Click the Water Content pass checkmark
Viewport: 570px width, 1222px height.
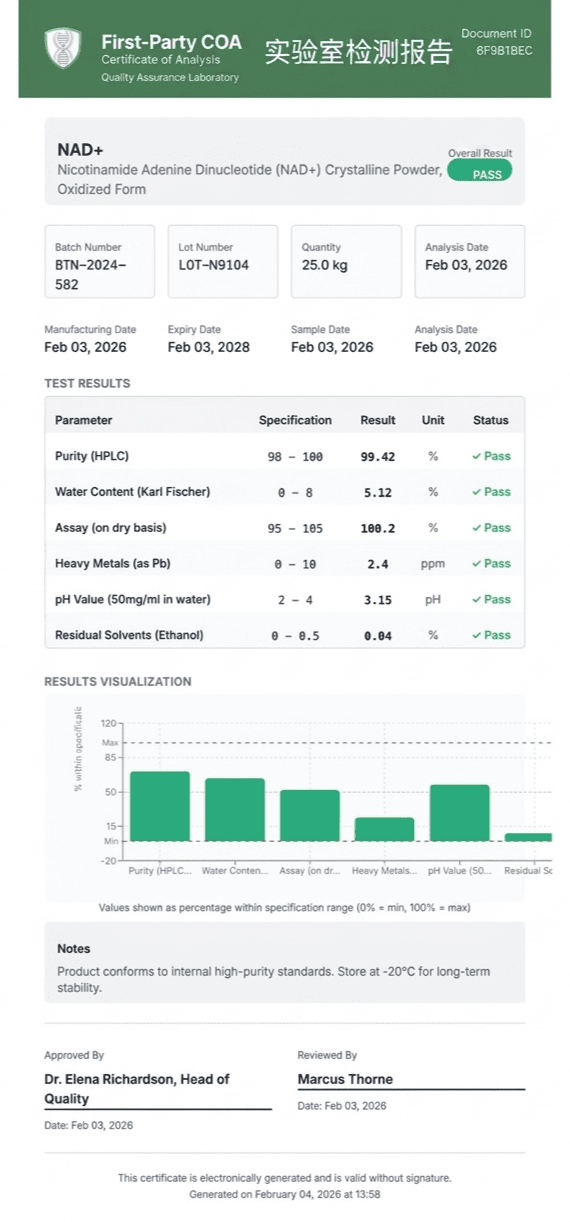point(477,492)
